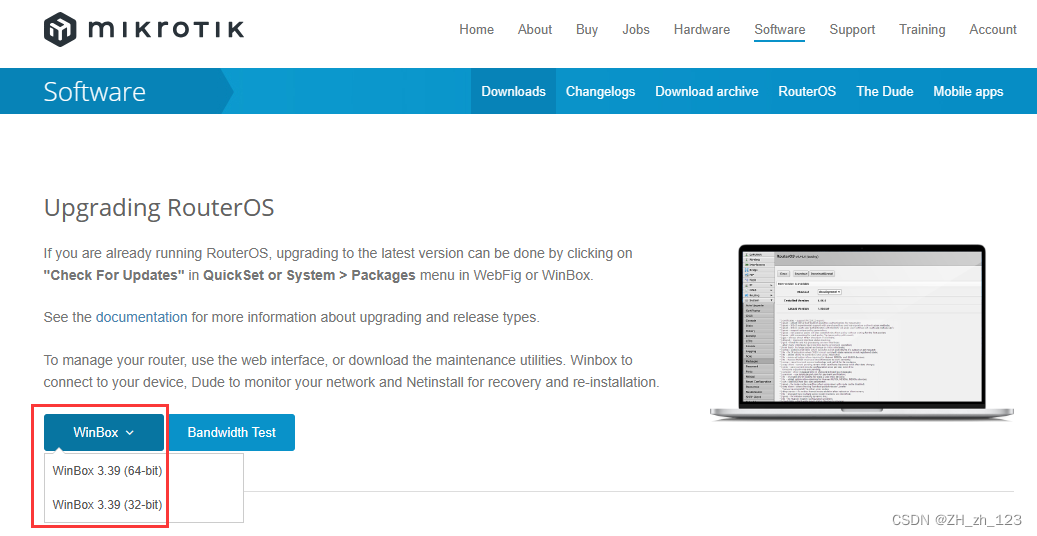Open the Training page
The width and height of the screenshot is (1037, 536).
(922, 30)
